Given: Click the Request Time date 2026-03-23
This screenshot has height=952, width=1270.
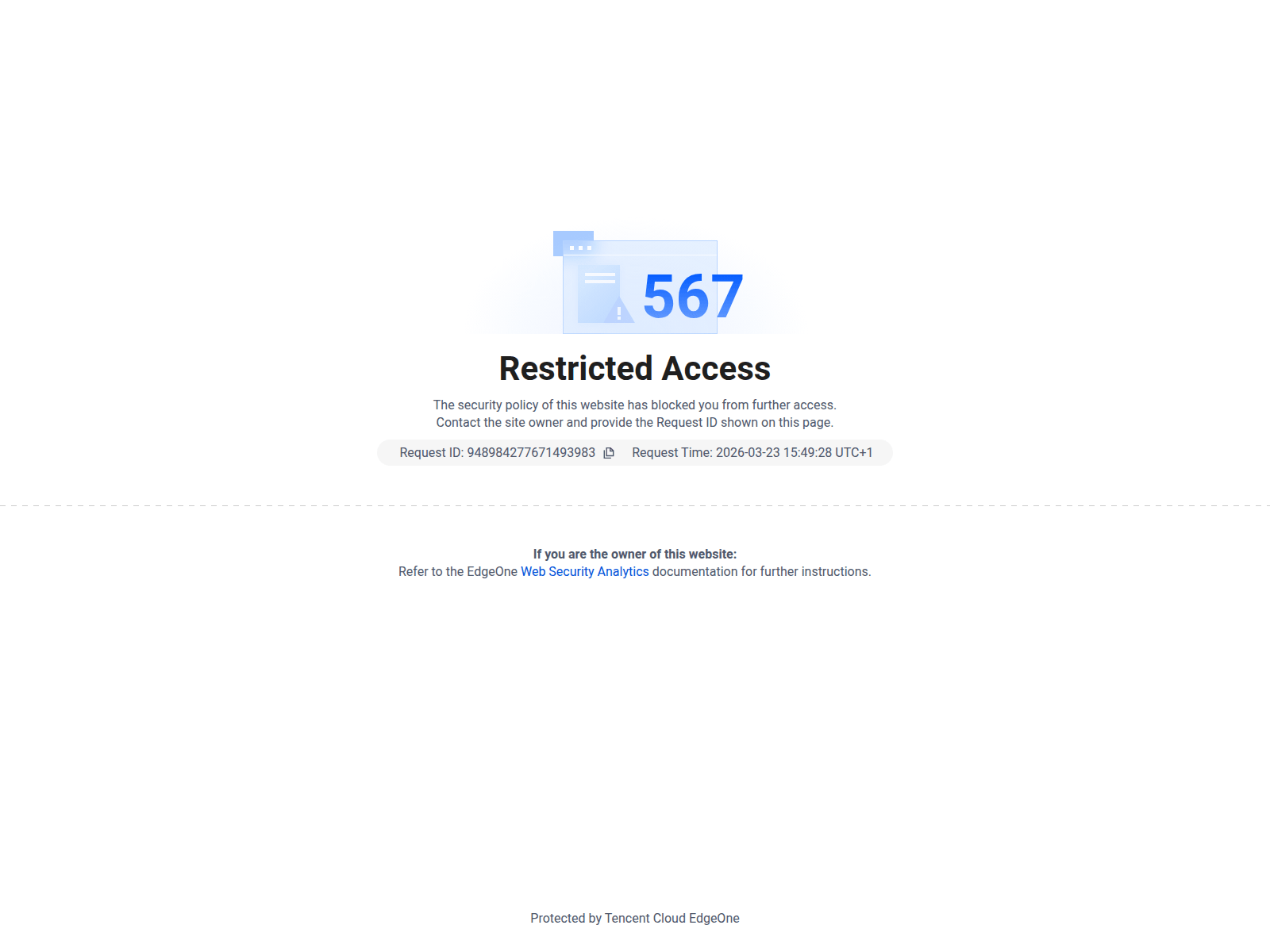Looking at the screenshot, I should [748, 452].
